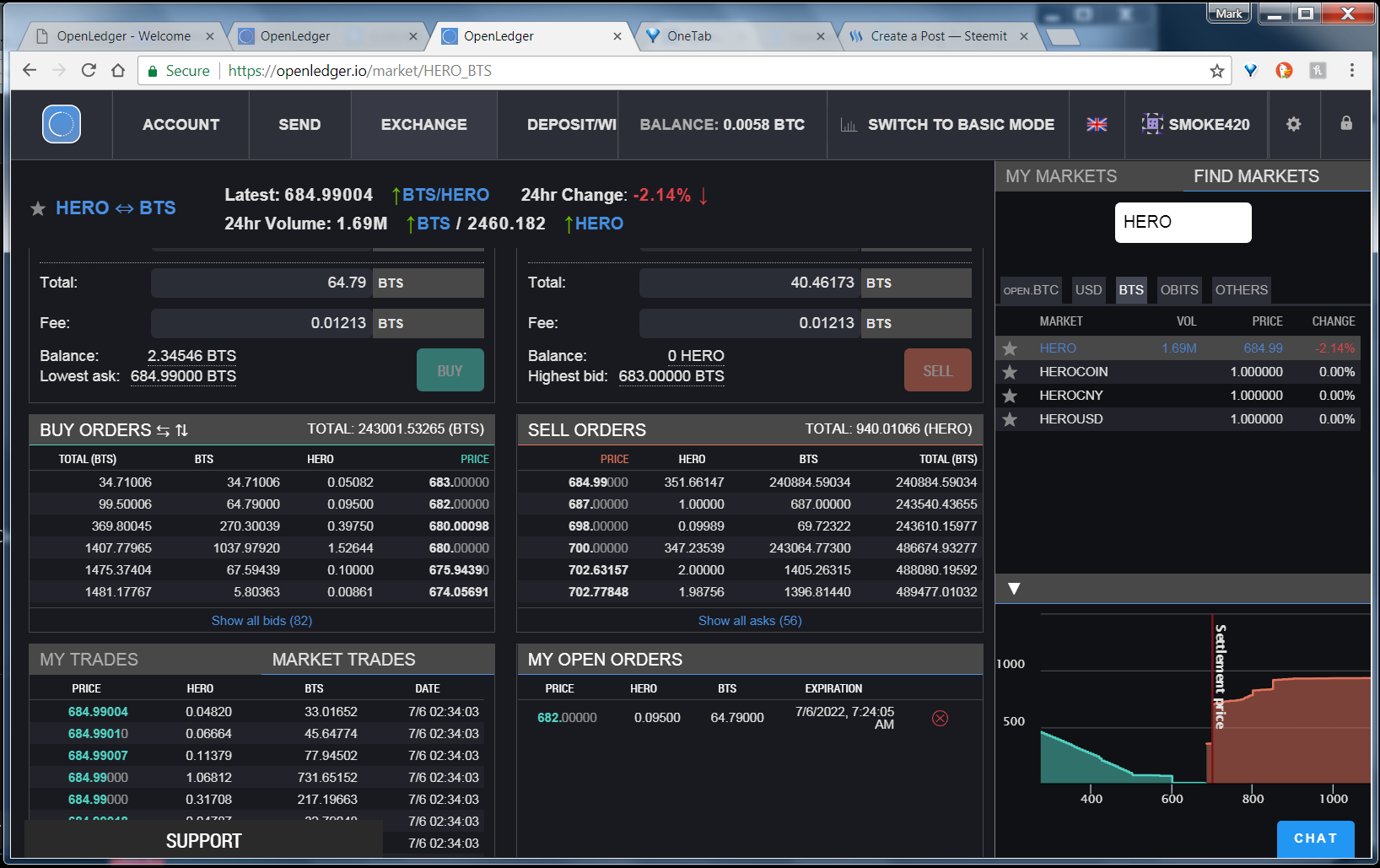The height and width of the screenshot is (868, 1380).
Task: Click lowest ask 684.99000 BTS link
Action: 183,376
